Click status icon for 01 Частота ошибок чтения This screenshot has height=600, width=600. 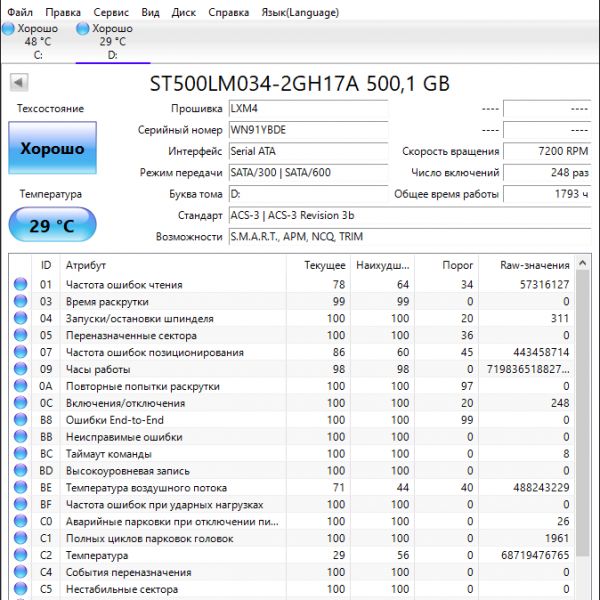click(x=21, y=284)
